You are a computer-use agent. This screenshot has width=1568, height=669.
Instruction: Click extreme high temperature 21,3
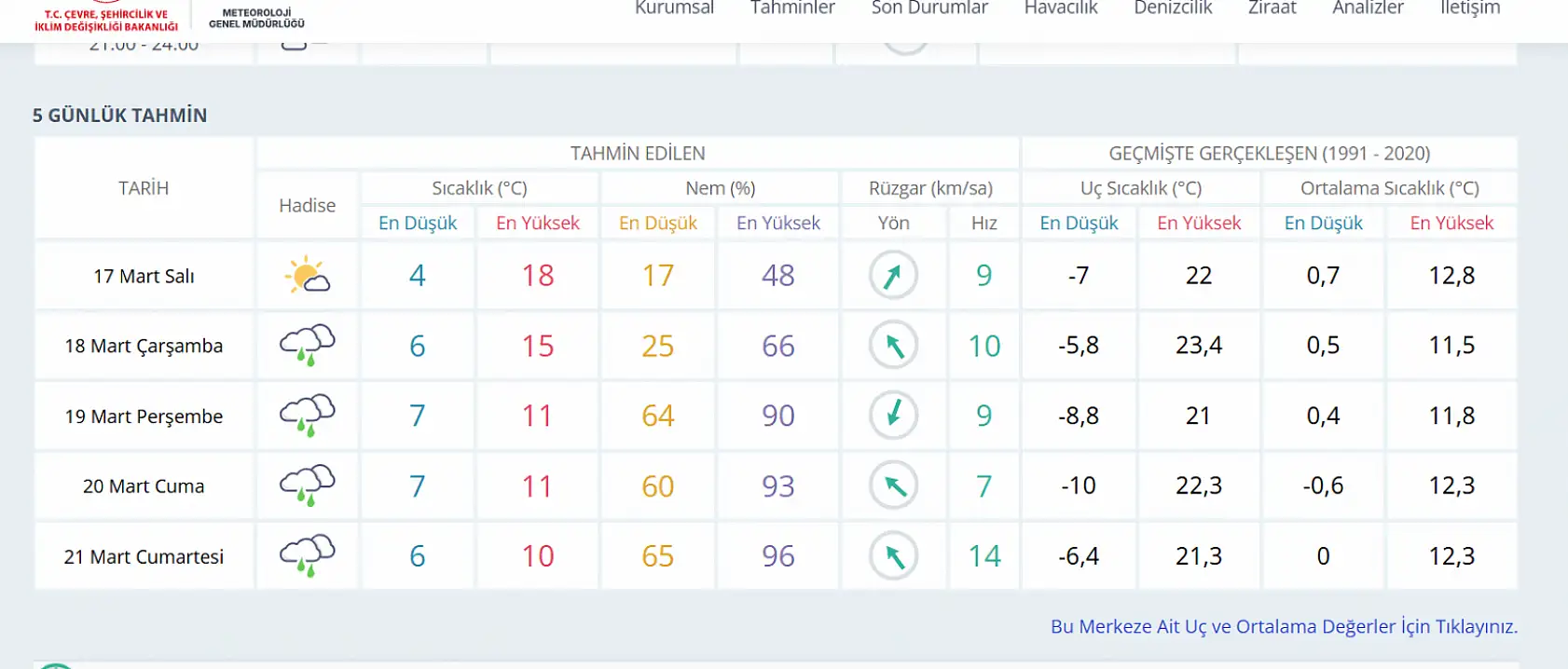click(x=1199, y=556)
